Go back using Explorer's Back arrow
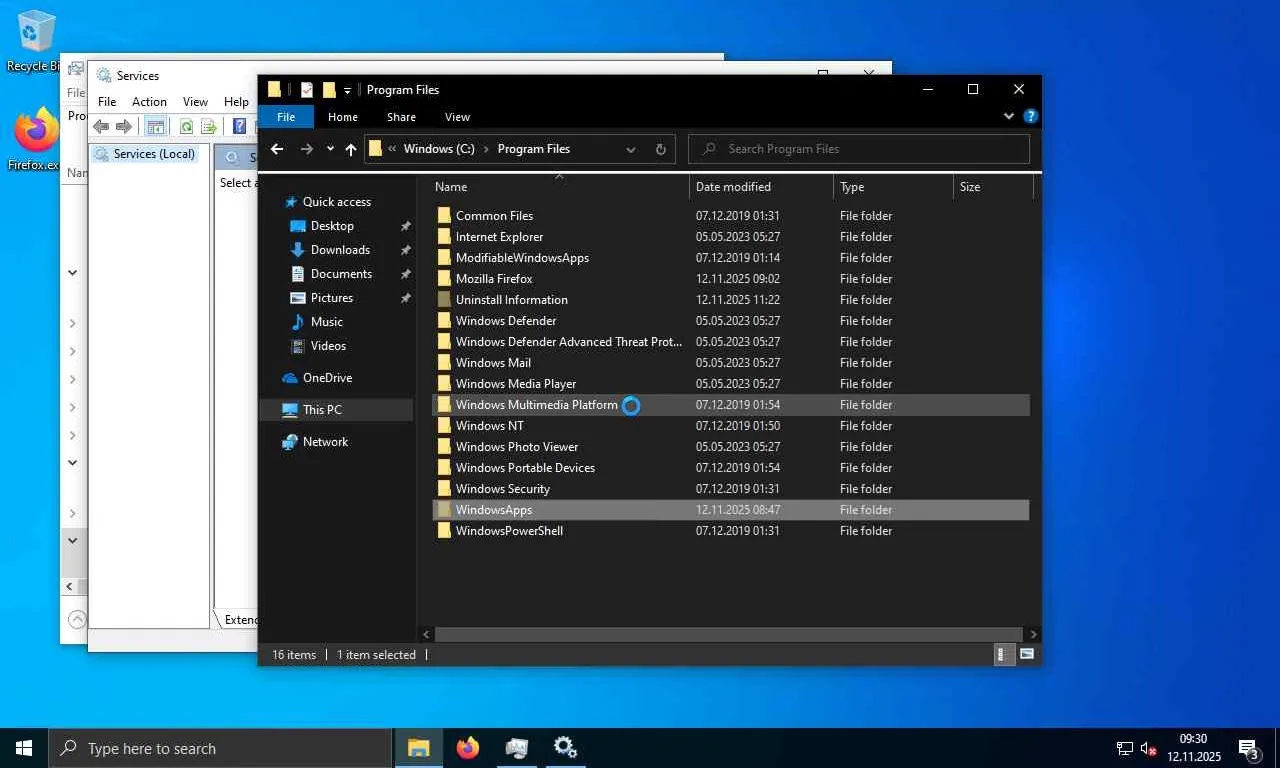Viewport: 1280px width, 768px height. pos(277,149)
